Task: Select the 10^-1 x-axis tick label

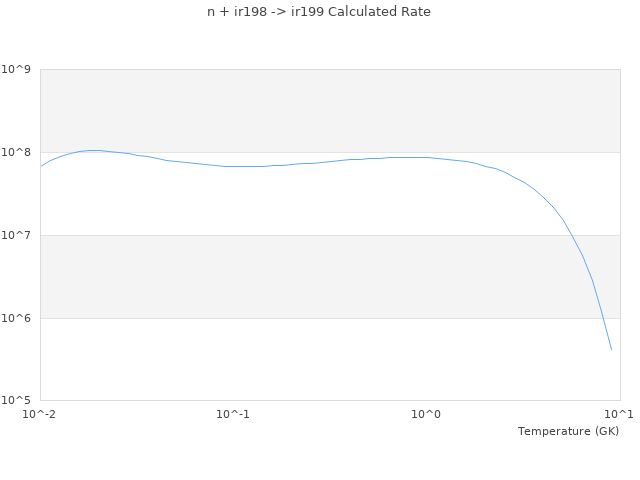Action: pyautogui.click(x=233, y=414)
